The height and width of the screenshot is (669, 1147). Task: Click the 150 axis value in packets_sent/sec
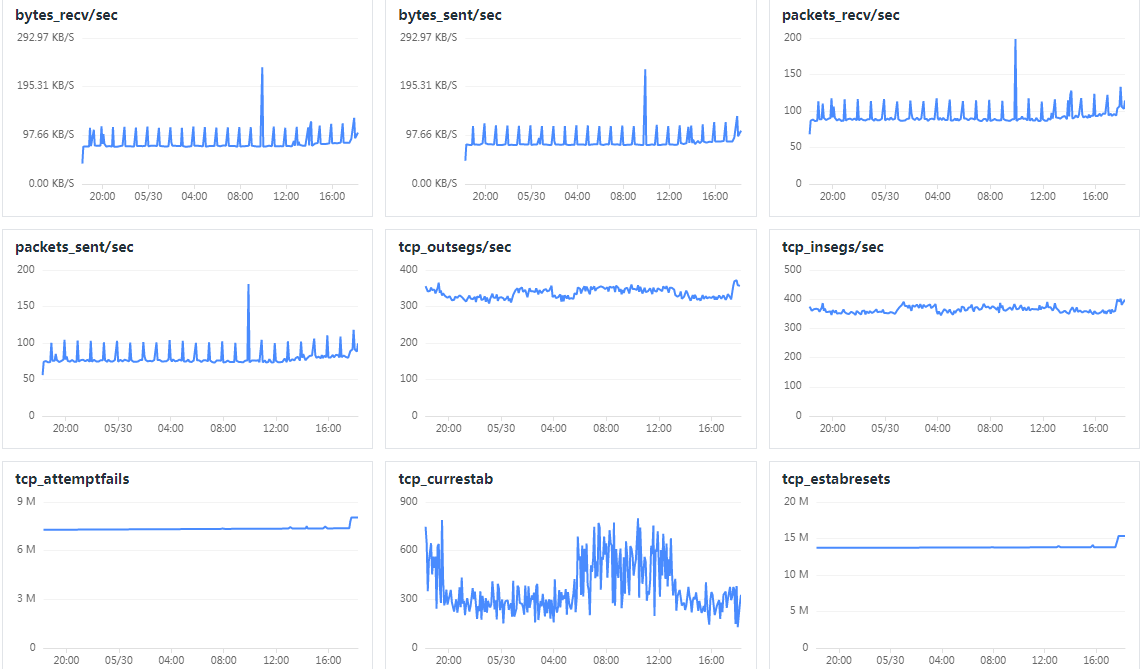[x=26, y=306]
